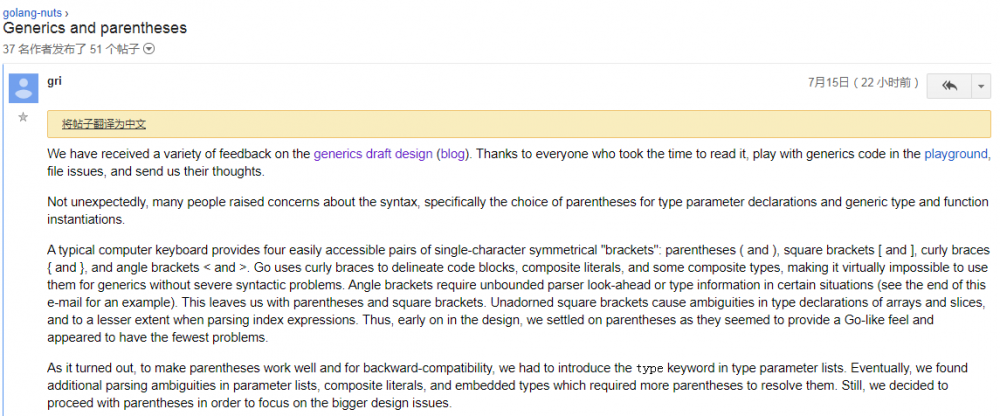This screenshot has height=416, width=1000.
Task: Click the monospace type keyword
Action: click(x=649, y=368)
